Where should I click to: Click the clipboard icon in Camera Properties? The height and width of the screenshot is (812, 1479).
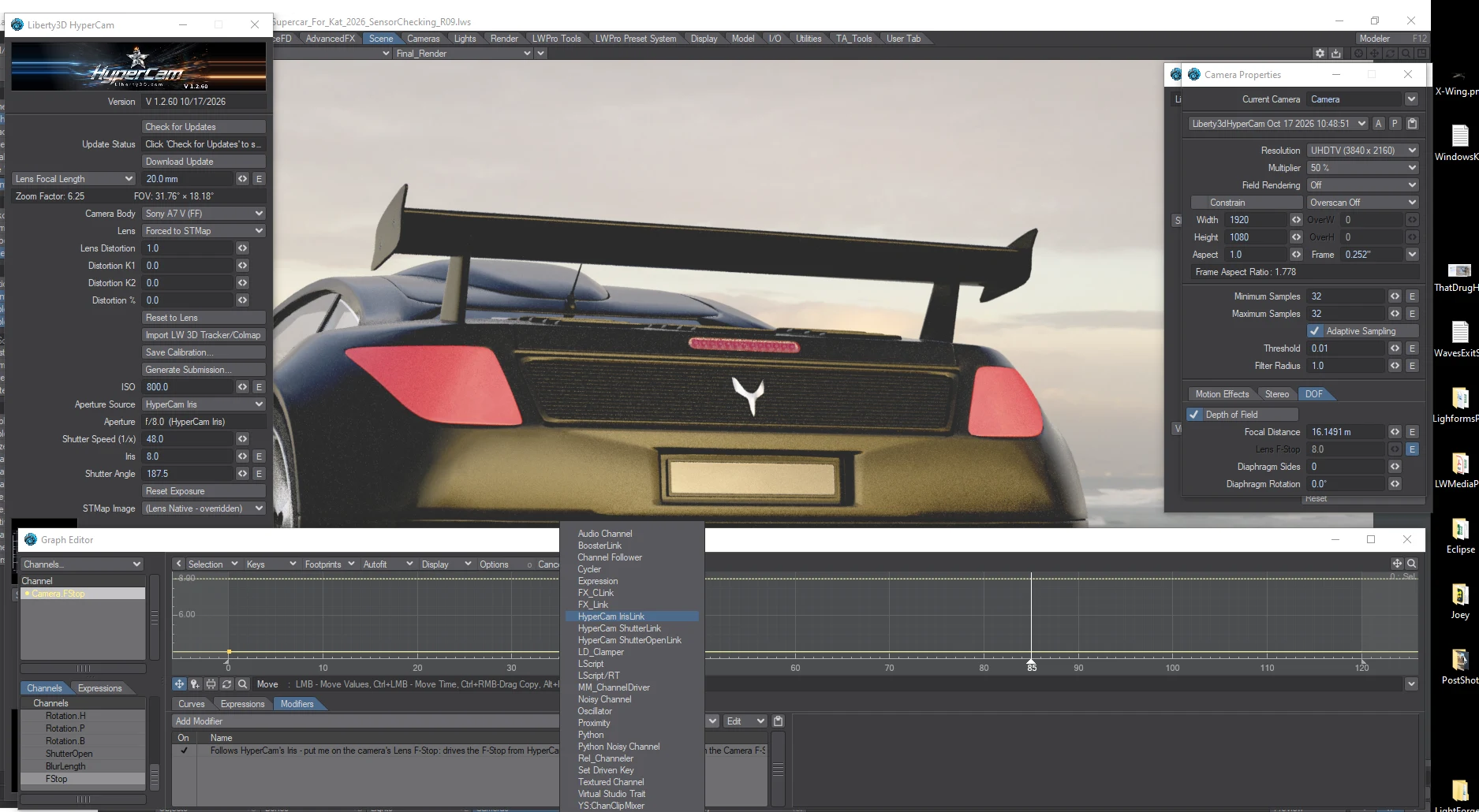[x=1412, y=124]
